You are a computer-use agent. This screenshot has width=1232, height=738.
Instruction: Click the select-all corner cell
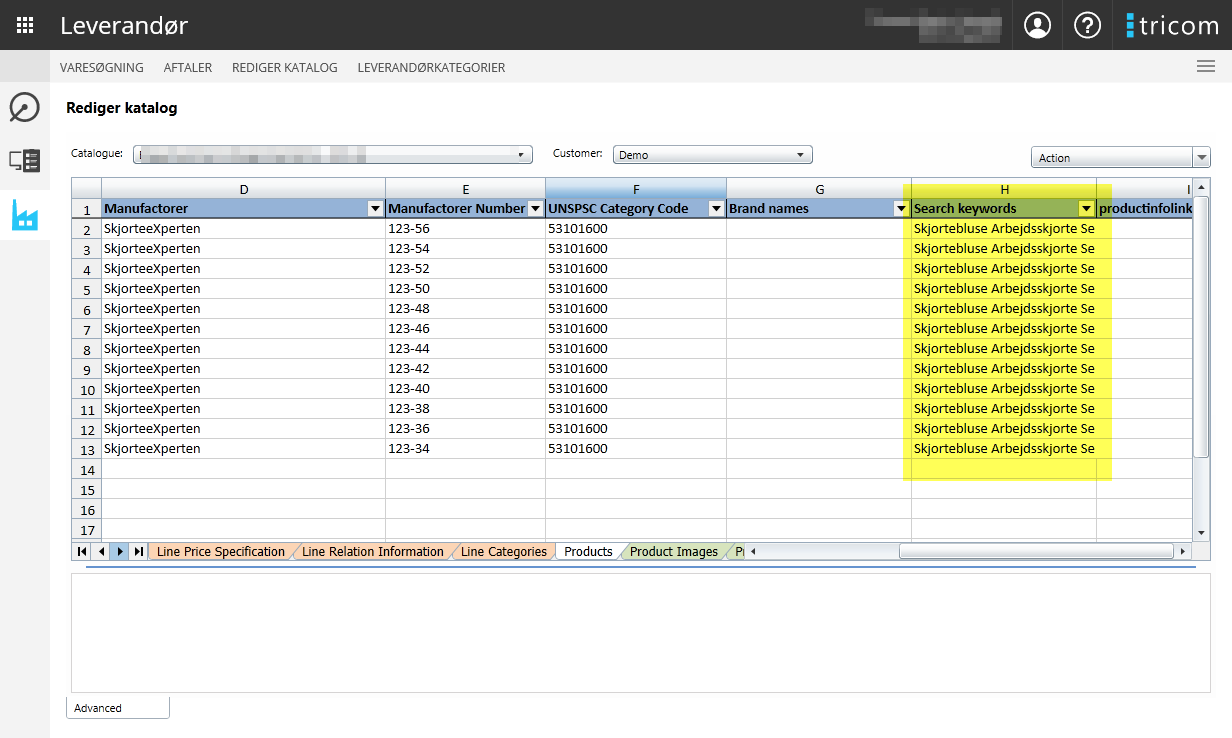87,189
